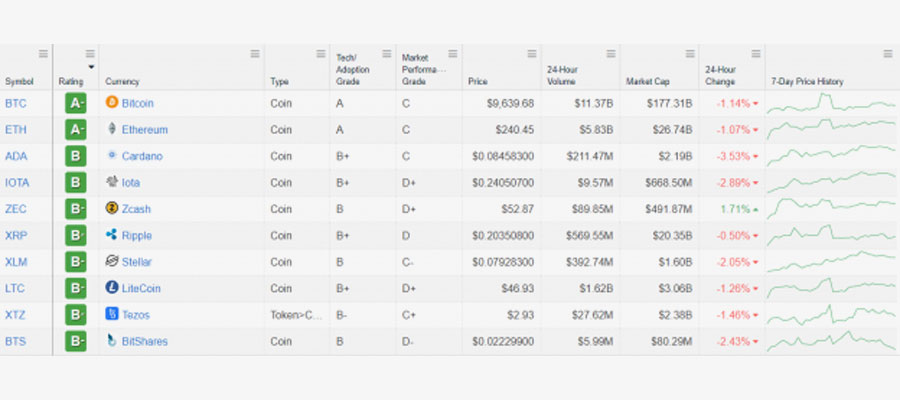Click the BitShares logo icon

point(112,341)
